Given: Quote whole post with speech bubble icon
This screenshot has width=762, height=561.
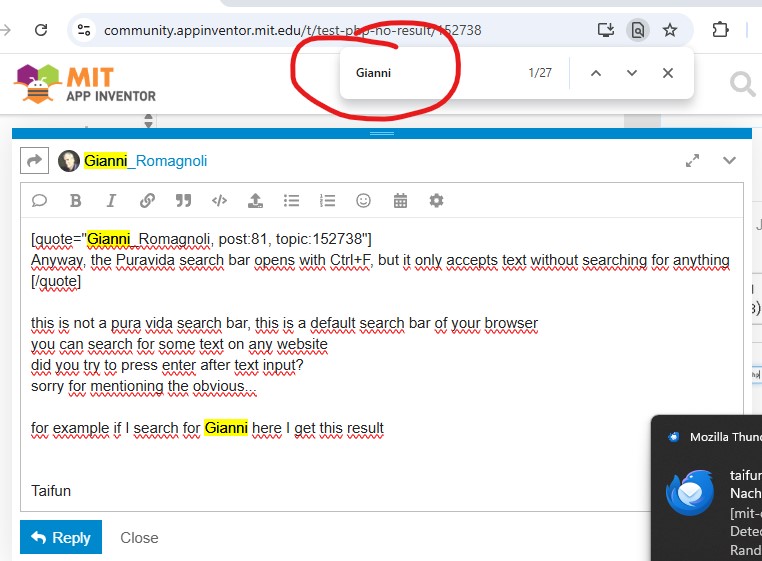Looking at the screenshot, I should click(39, 200).
